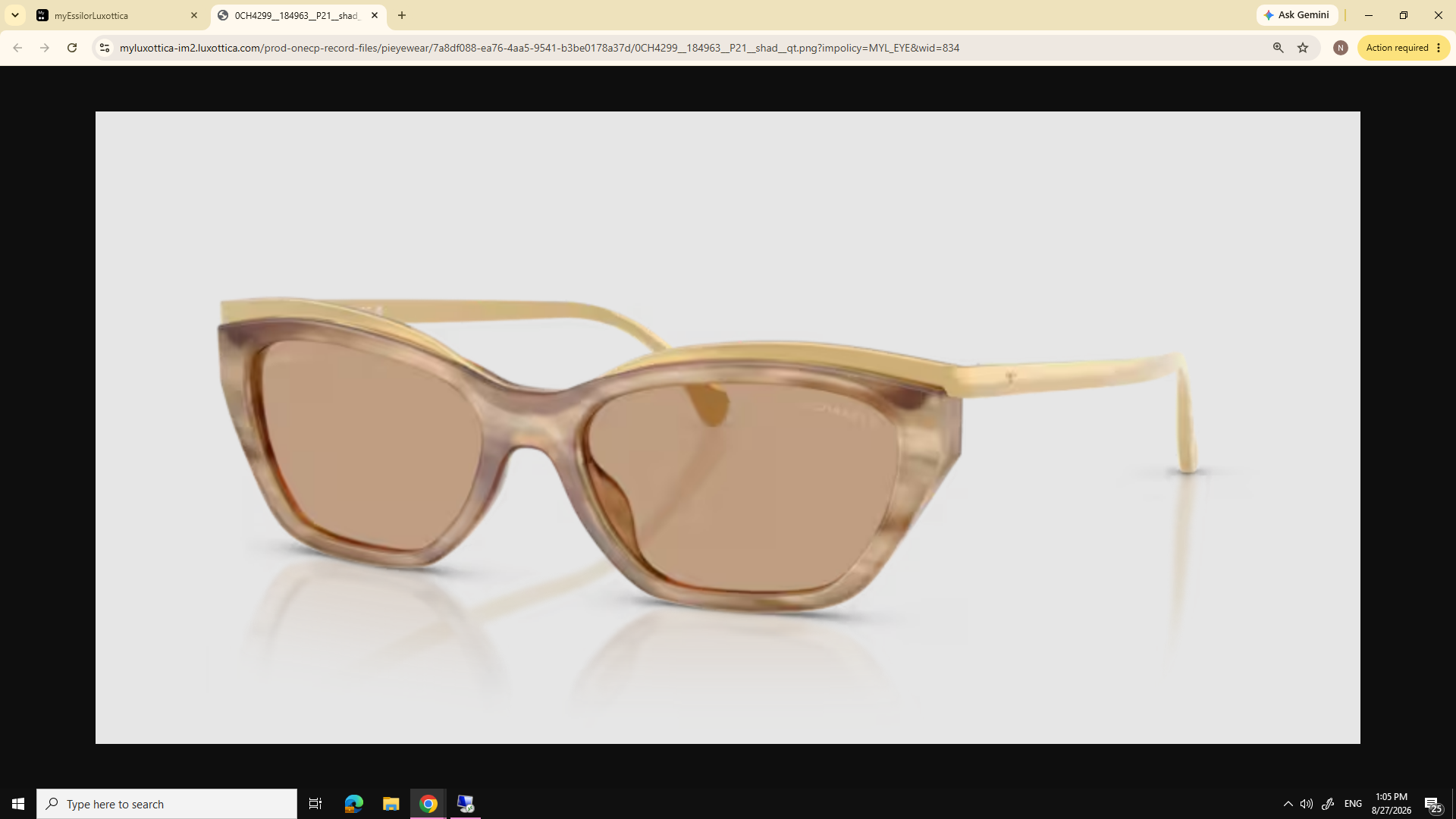
Task: Open the remote desktop app taskbar icon
Action: (x=466, y=804)
